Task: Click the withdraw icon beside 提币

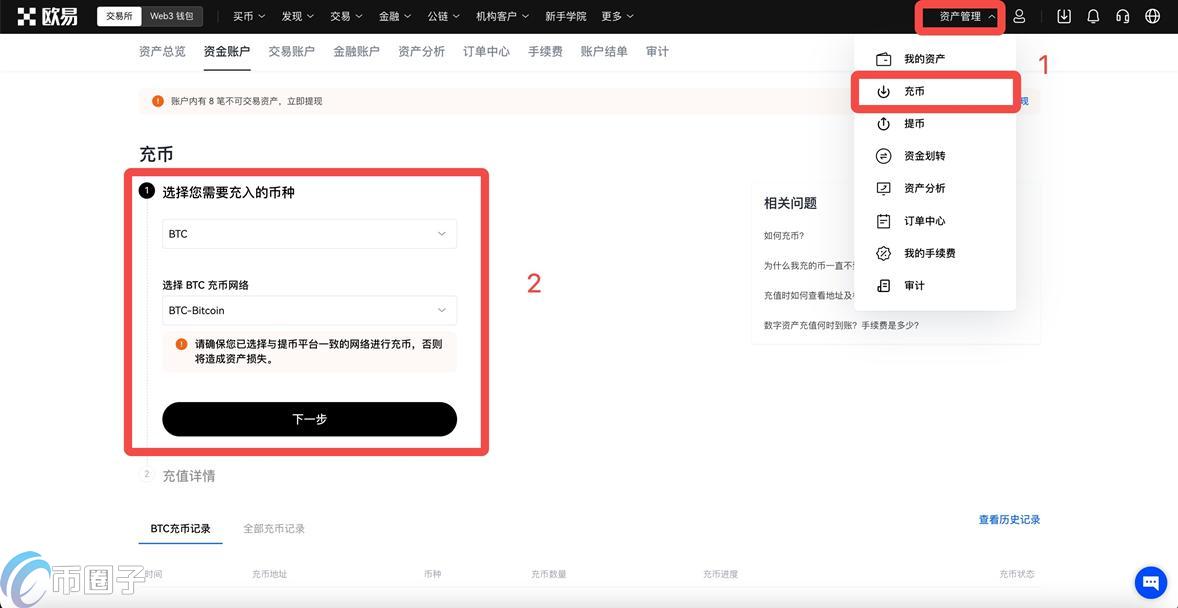Action: click(884, 124)
